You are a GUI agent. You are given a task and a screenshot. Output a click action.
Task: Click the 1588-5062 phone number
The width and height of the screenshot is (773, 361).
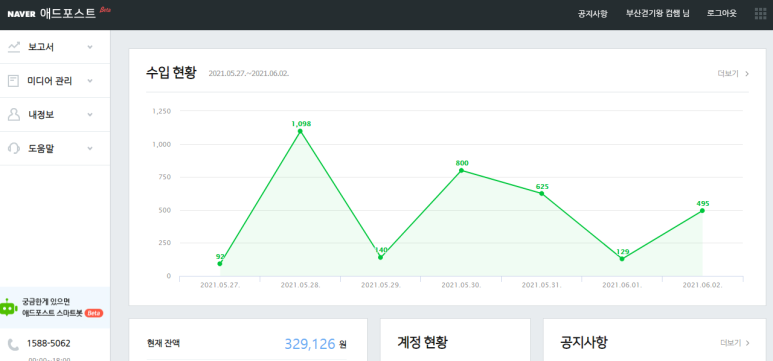pos(48,343)
